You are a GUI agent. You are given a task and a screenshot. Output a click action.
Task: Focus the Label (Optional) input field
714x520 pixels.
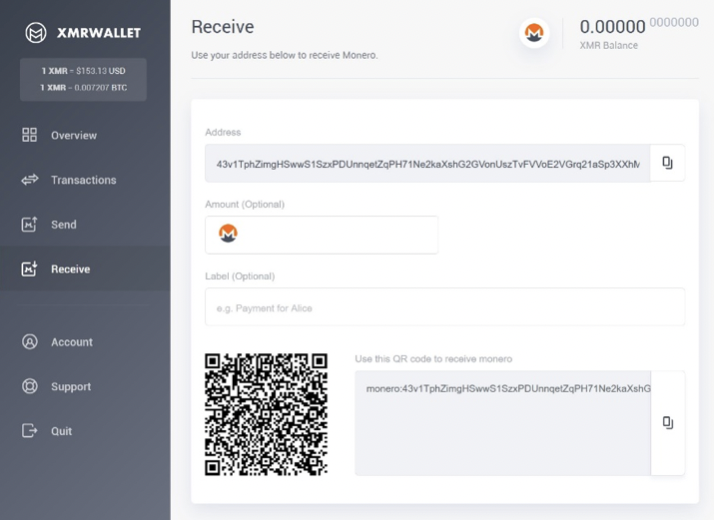[445, 307]
